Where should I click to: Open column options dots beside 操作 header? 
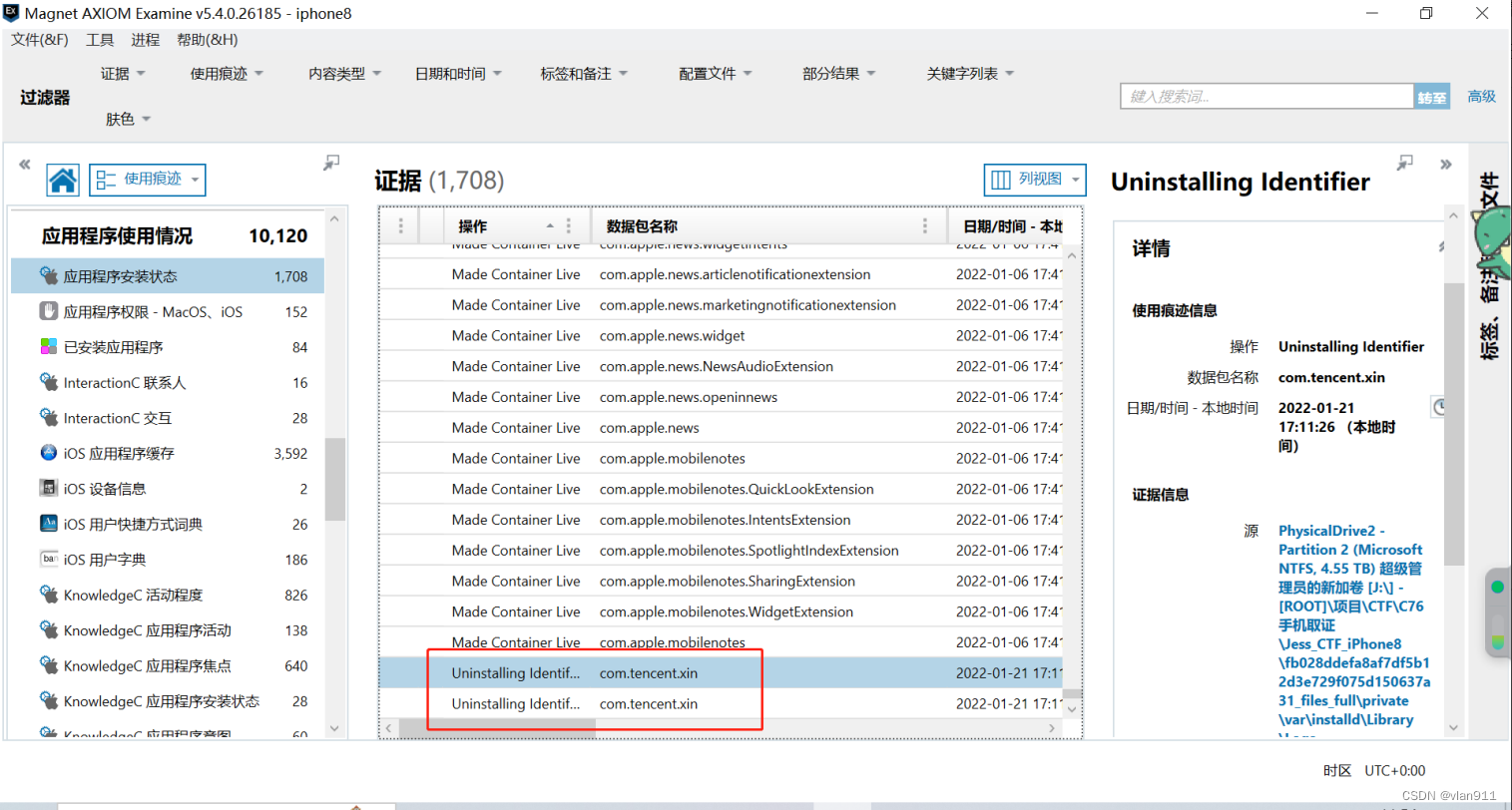(569, 225)
